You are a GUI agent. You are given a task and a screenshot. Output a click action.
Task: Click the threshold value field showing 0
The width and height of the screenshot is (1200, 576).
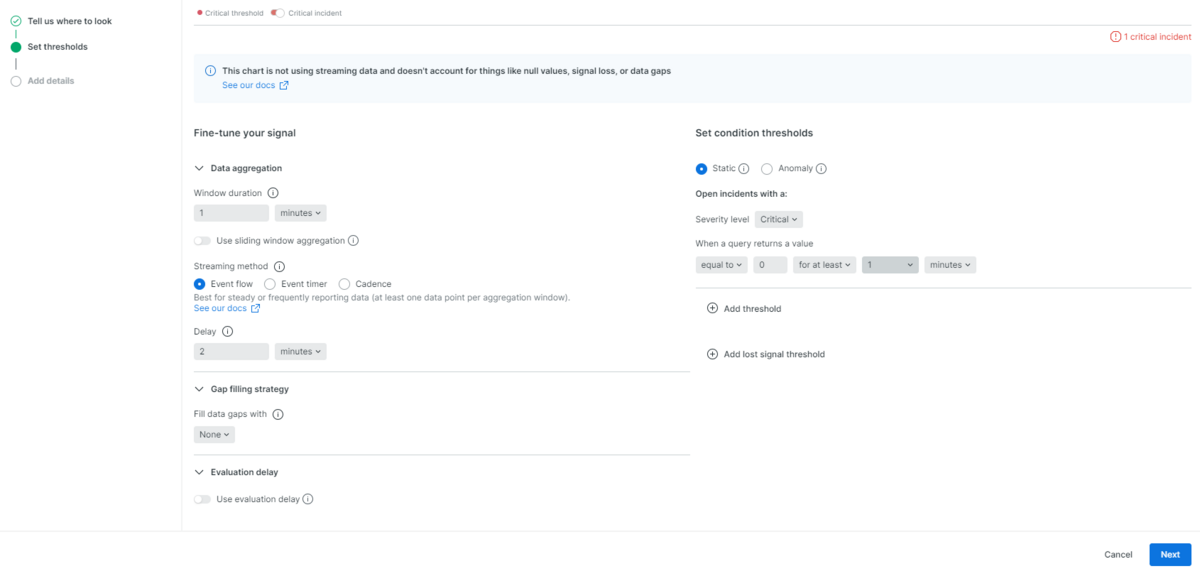tap(770, 265)
